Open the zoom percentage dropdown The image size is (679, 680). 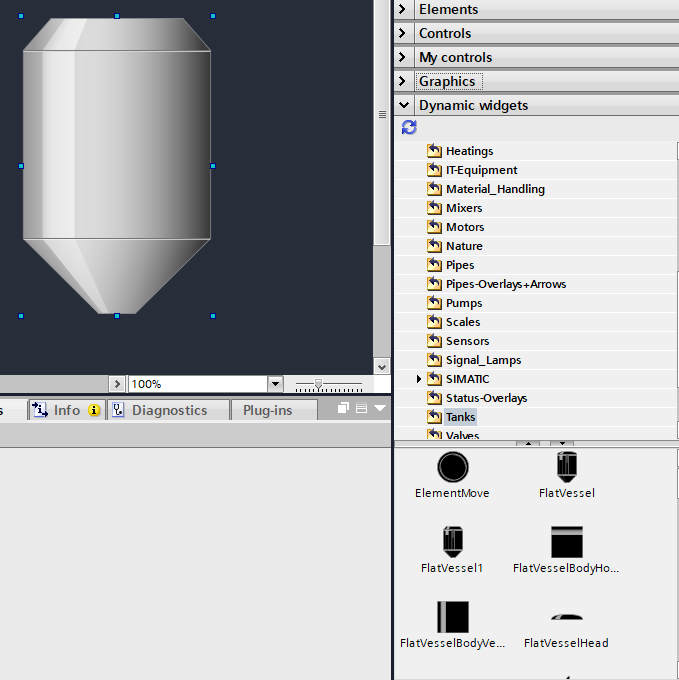tap(275, 384)
